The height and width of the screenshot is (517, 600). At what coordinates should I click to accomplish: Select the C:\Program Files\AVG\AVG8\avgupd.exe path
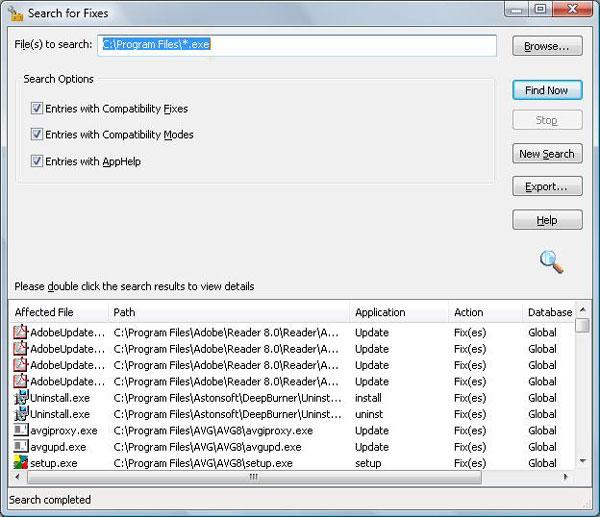[207, 447]
